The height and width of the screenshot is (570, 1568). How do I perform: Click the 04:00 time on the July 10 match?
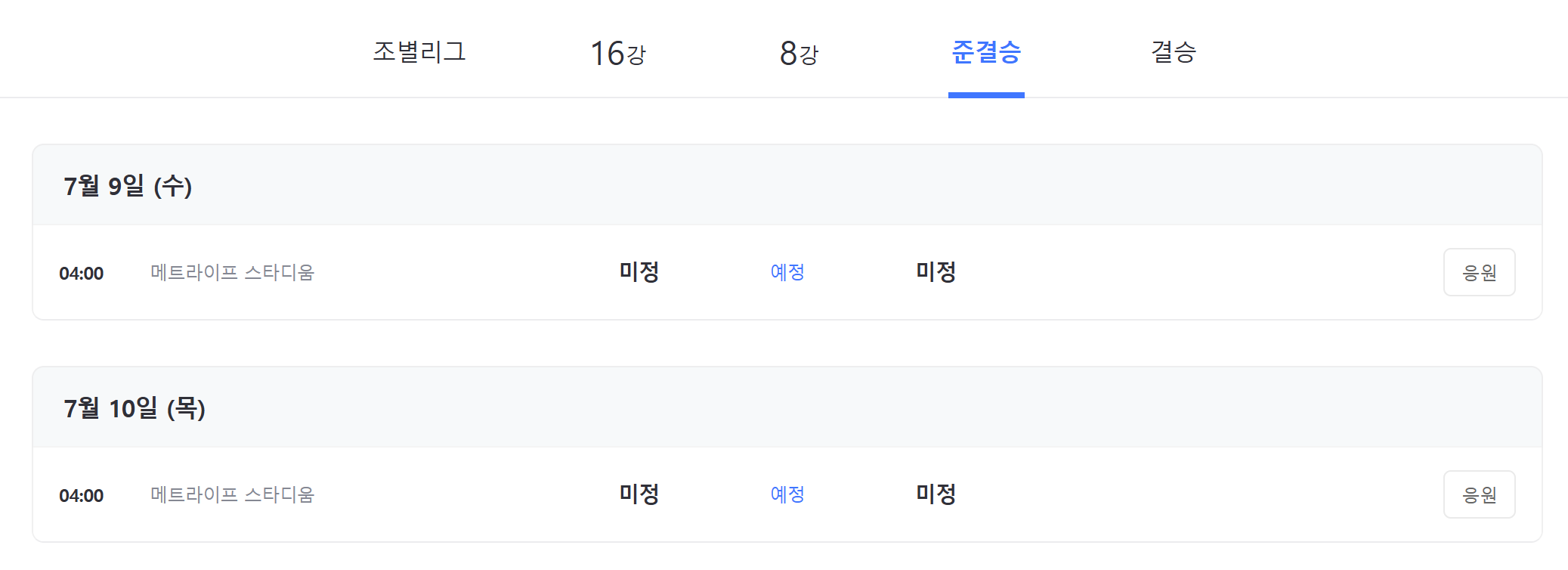tap(82, 494)
